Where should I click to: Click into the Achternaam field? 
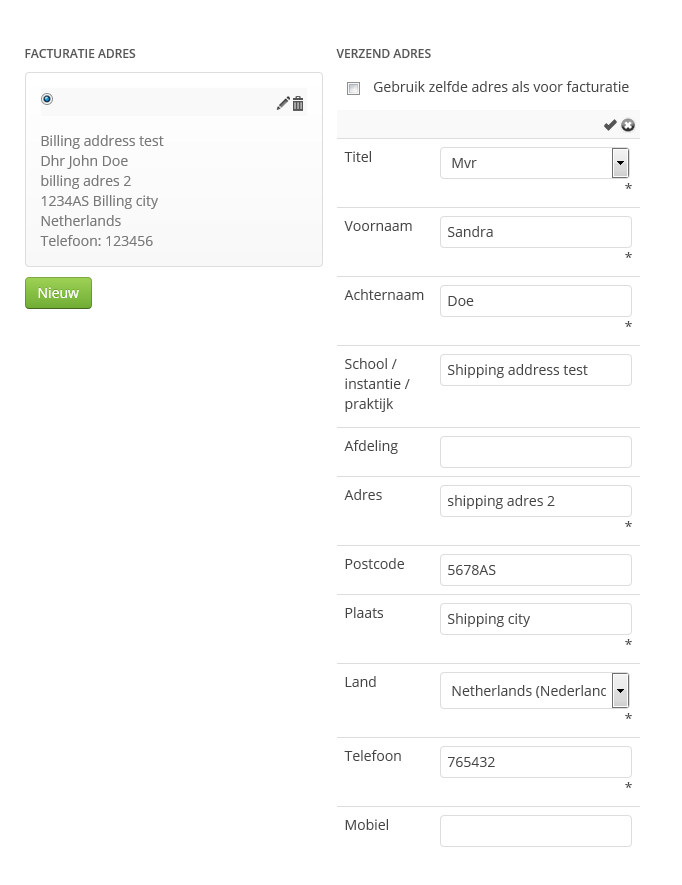click(535, 301)
